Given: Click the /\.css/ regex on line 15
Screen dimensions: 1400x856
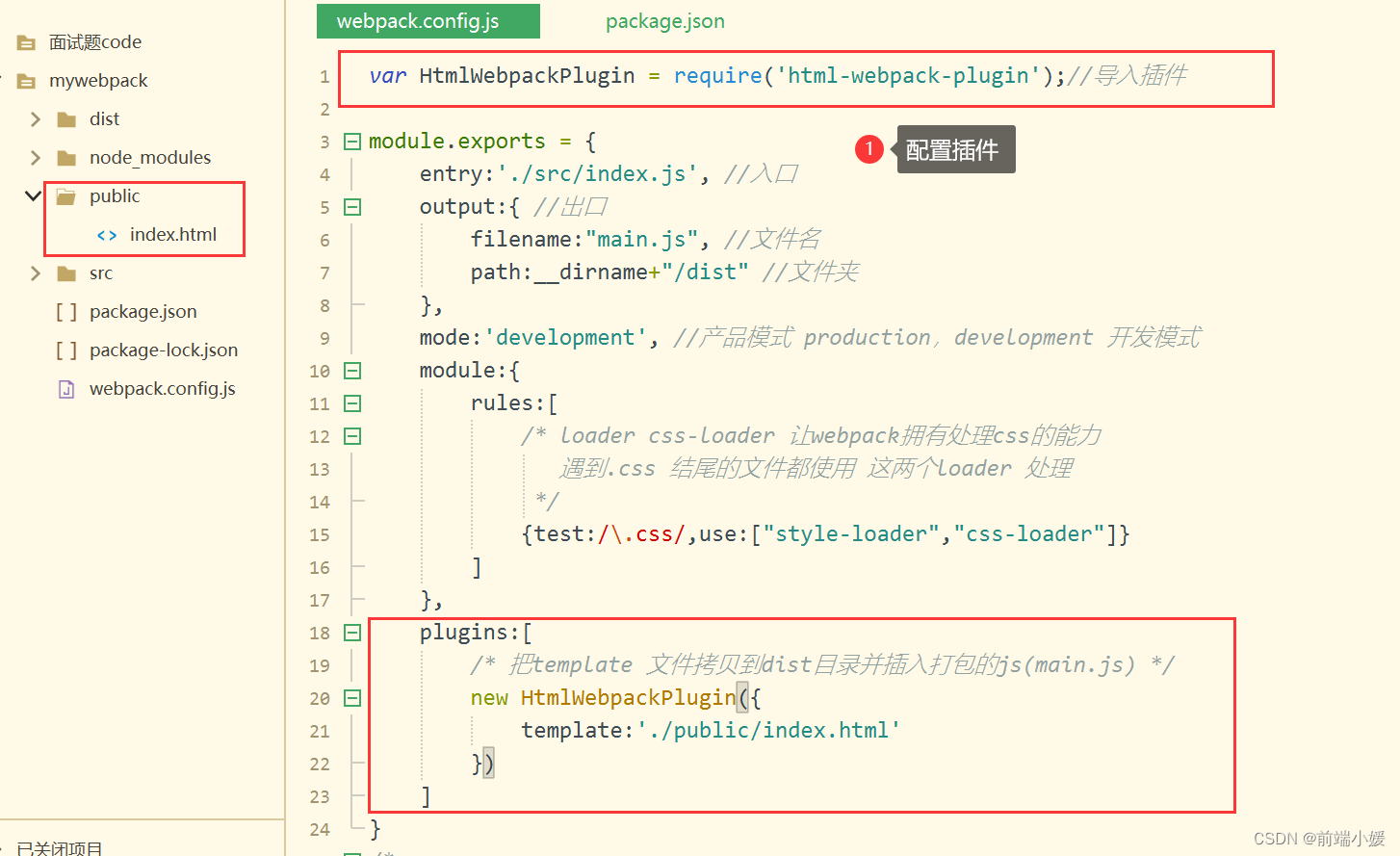Looking at the screenshot, I should pyautogui.click(x=641, y=534).
